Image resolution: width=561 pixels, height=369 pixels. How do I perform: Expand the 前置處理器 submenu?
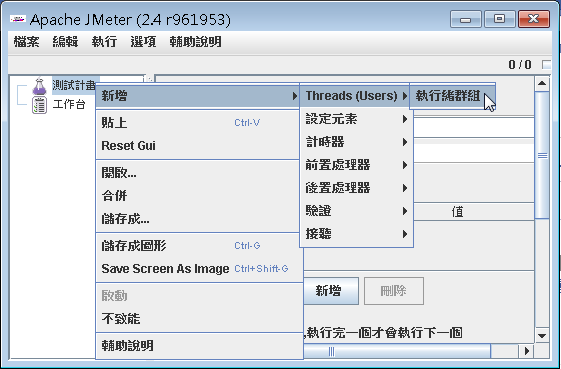click(356, 165)
